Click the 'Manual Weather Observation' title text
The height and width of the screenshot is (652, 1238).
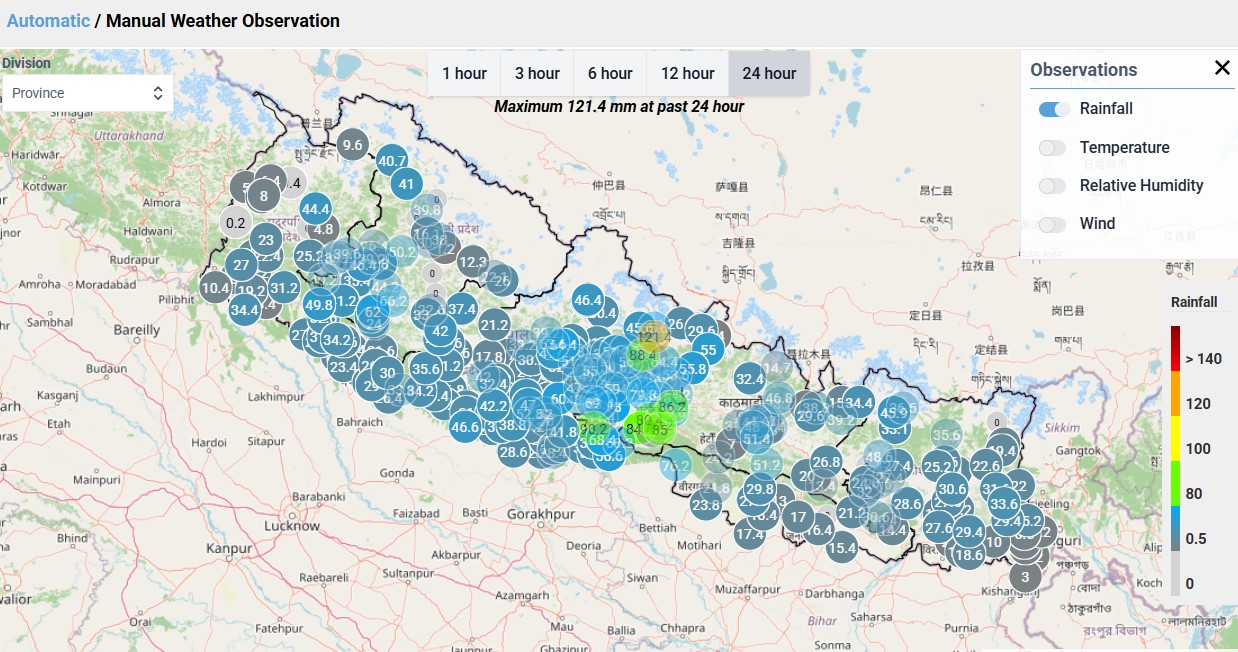(223, 20)
